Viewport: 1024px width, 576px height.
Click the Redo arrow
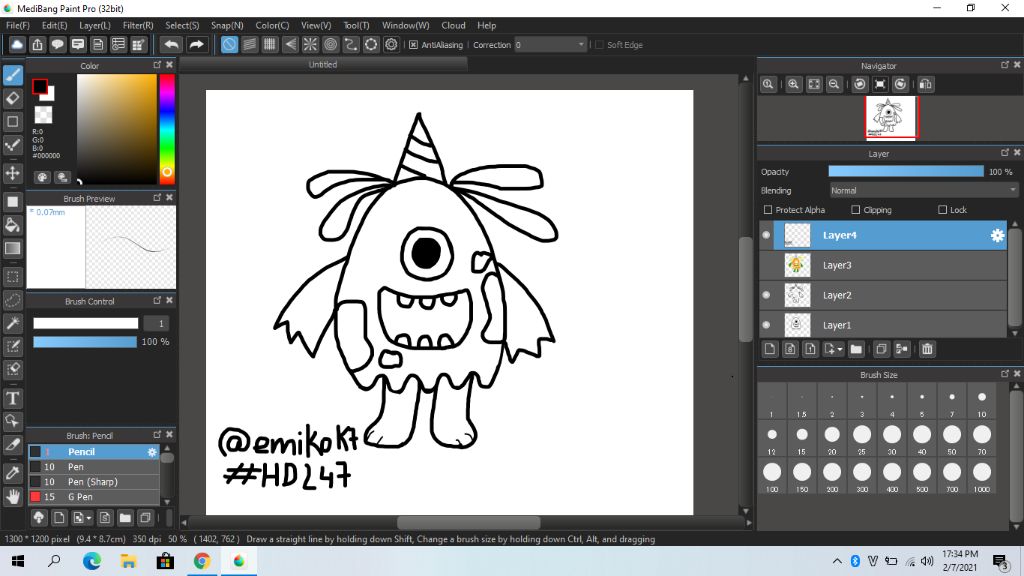pos(196,44)
